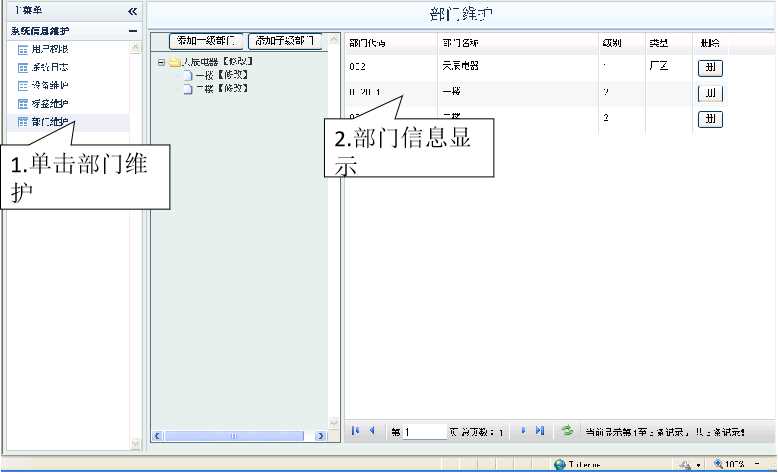Click the grid icon beside 用户权限
Image resolution: width=778 pixels, height=473 pixels.
tap(23, 50)
